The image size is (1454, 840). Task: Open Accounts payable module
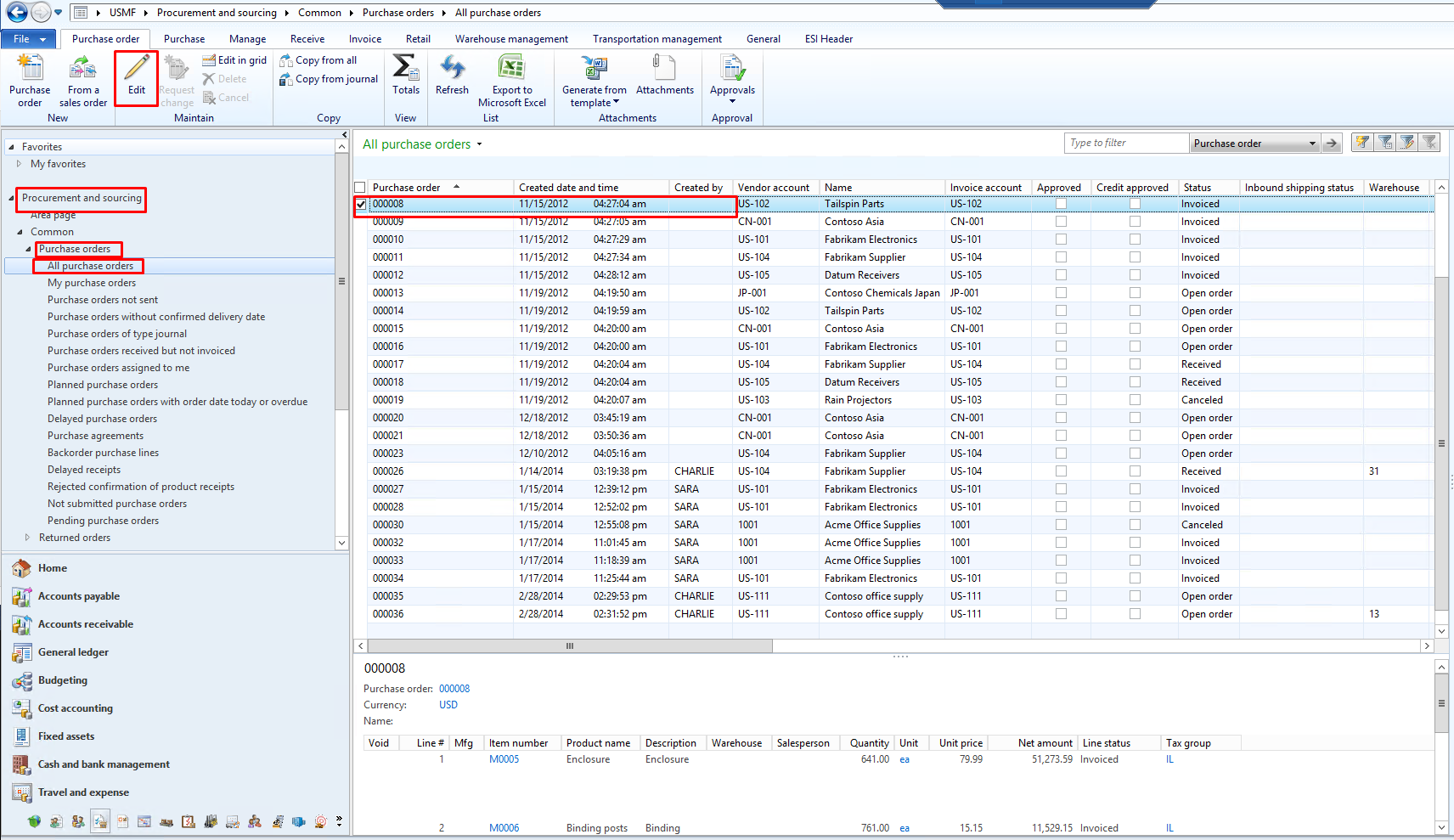79,596
